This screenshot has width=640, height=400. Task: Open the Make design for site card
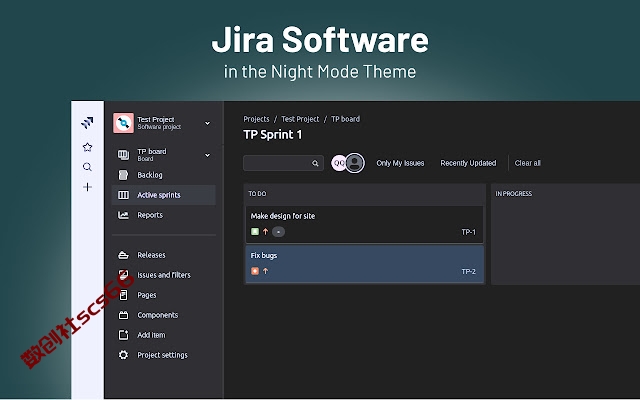(364, 224)
